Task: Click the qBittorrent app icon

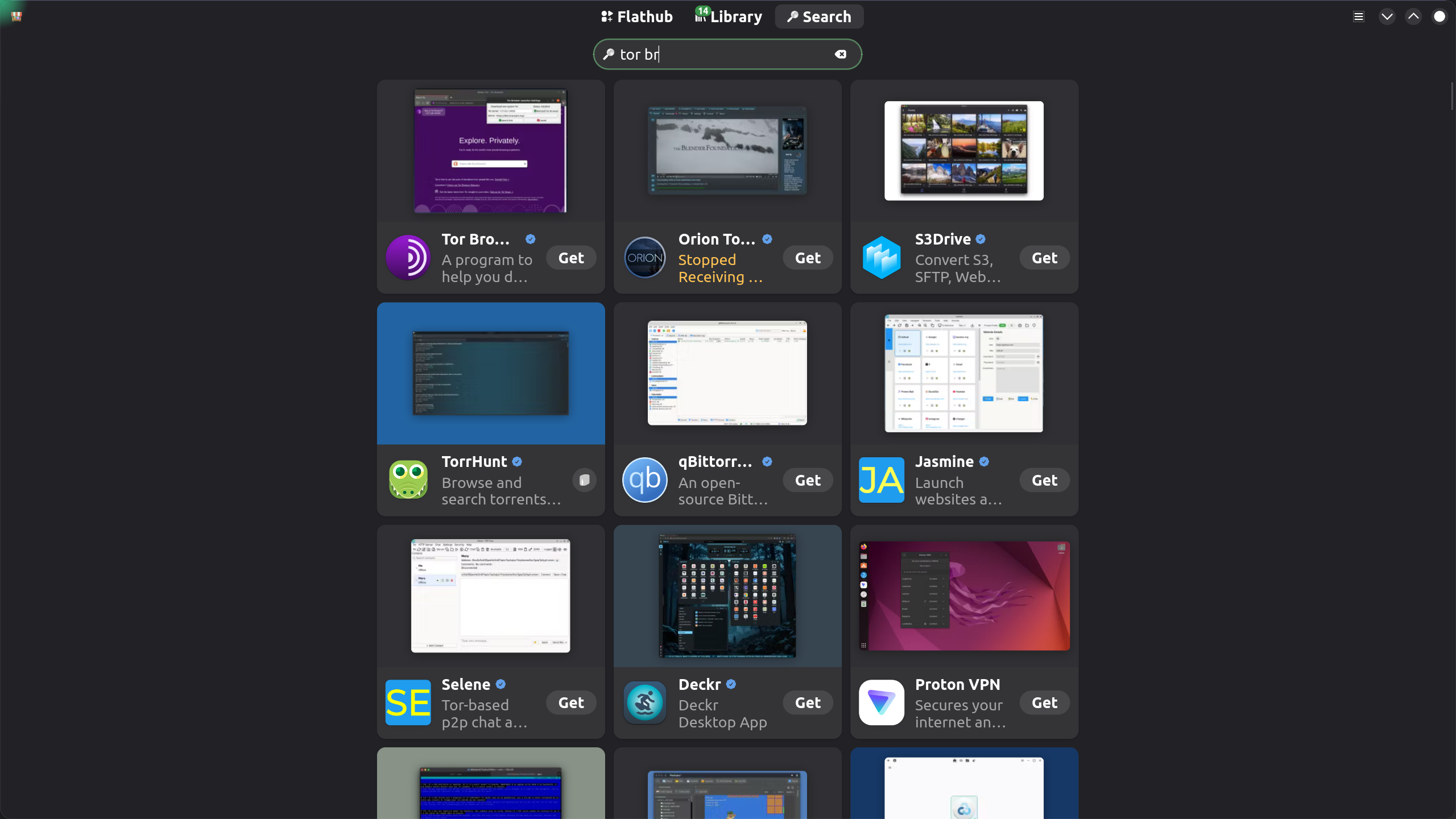Action: click(644, 480)
